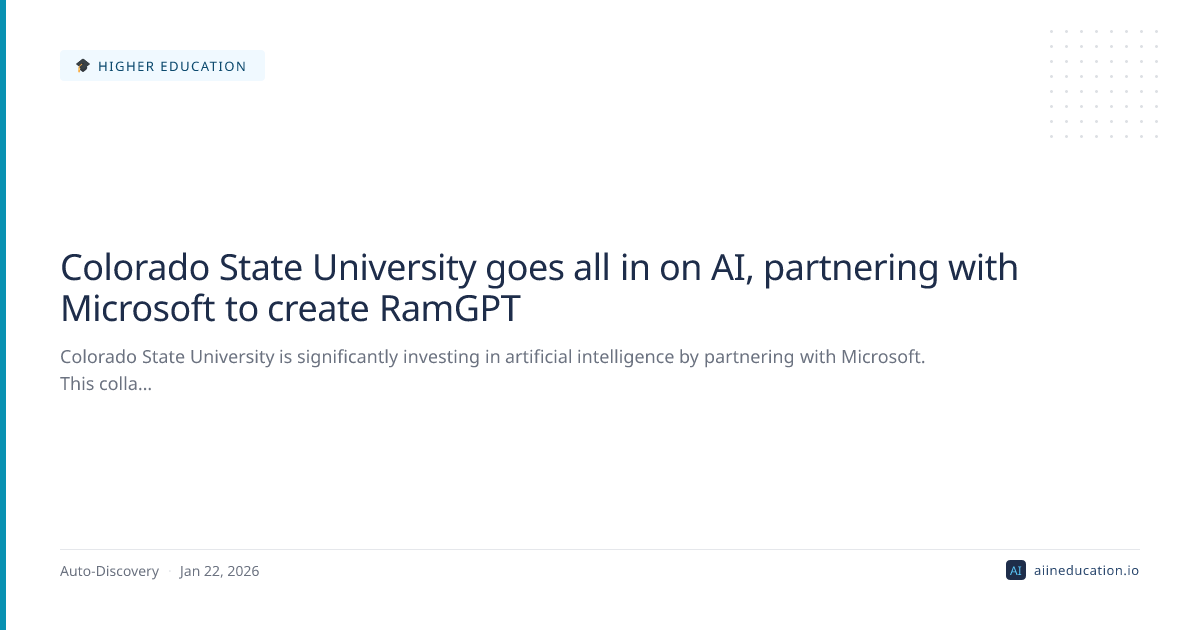This screenshot has height=630, width=1200.
Task: Click the horizontal divider above the footer
Action: (x=600, y=549)
